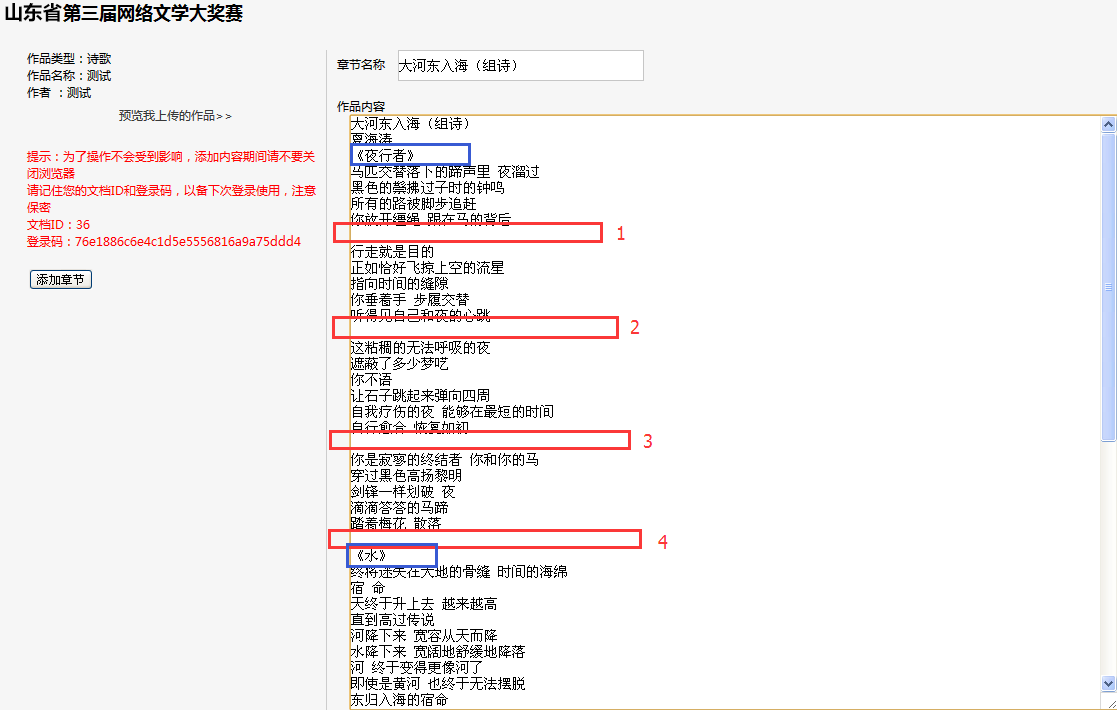
Task: Click the content scrollbar down arrow
Action: pos(1108,683)
